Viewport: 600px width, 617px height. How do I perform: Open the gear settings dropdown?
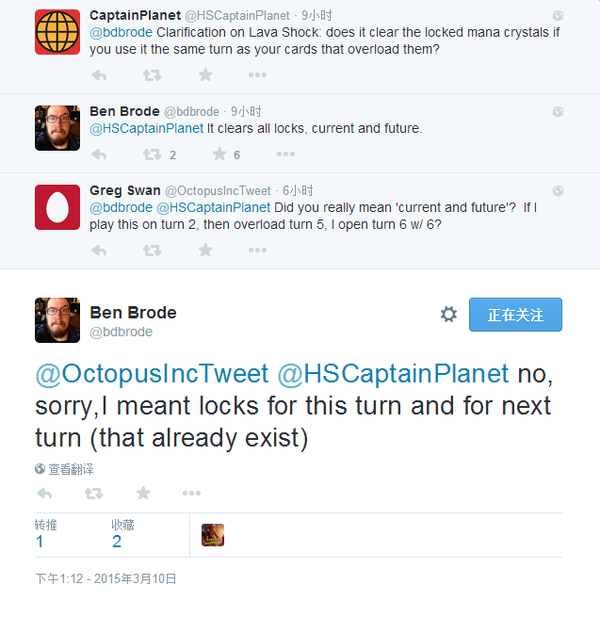click(449, 314)
